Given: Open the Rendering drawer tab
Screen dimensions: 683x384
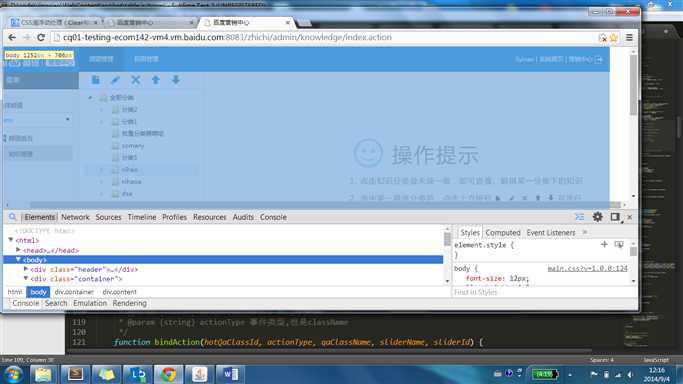Looking at the screenshot, I should pos(129,303).
